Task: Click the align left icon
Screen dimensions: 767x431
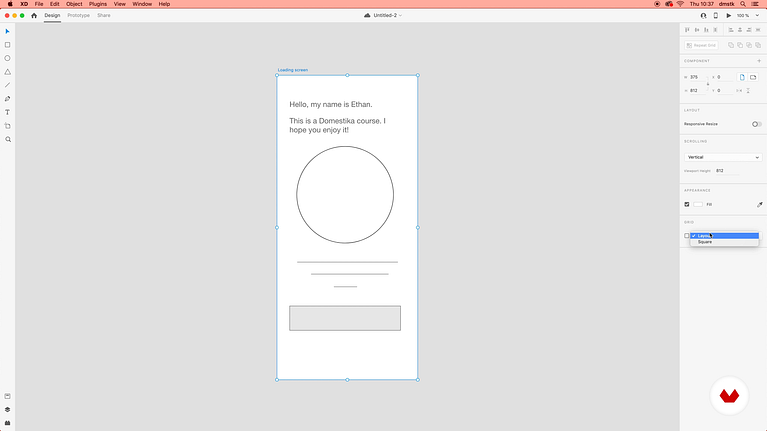Action: click(x=731, y=30)
